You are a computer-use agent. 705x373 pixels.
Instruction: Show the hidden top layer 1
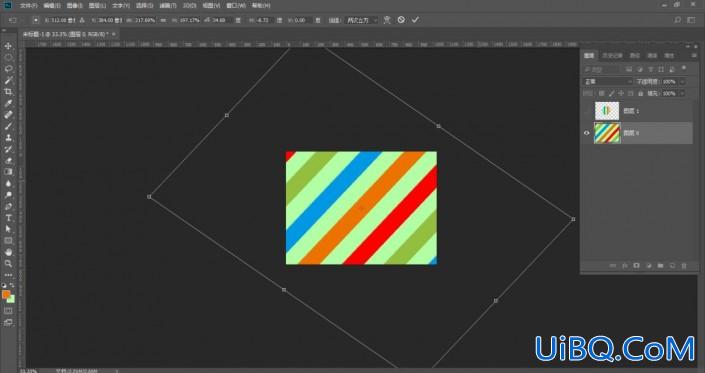586,111
